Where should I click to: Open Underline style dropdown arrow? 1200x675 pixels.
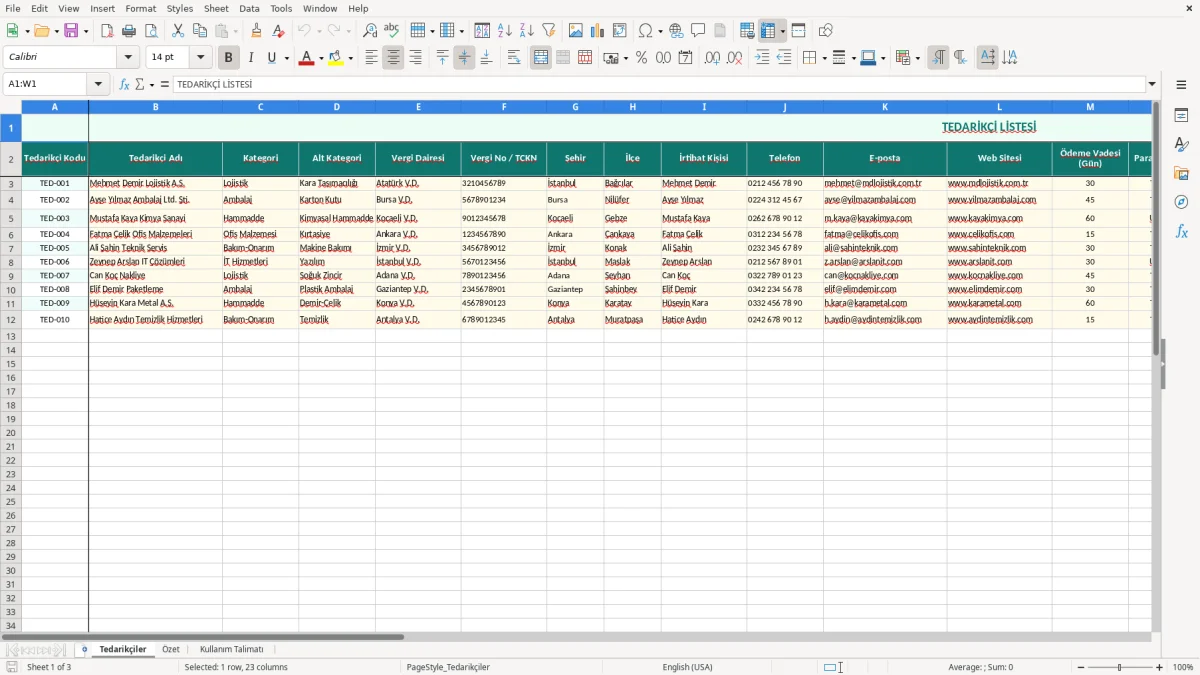pos(286,58)
